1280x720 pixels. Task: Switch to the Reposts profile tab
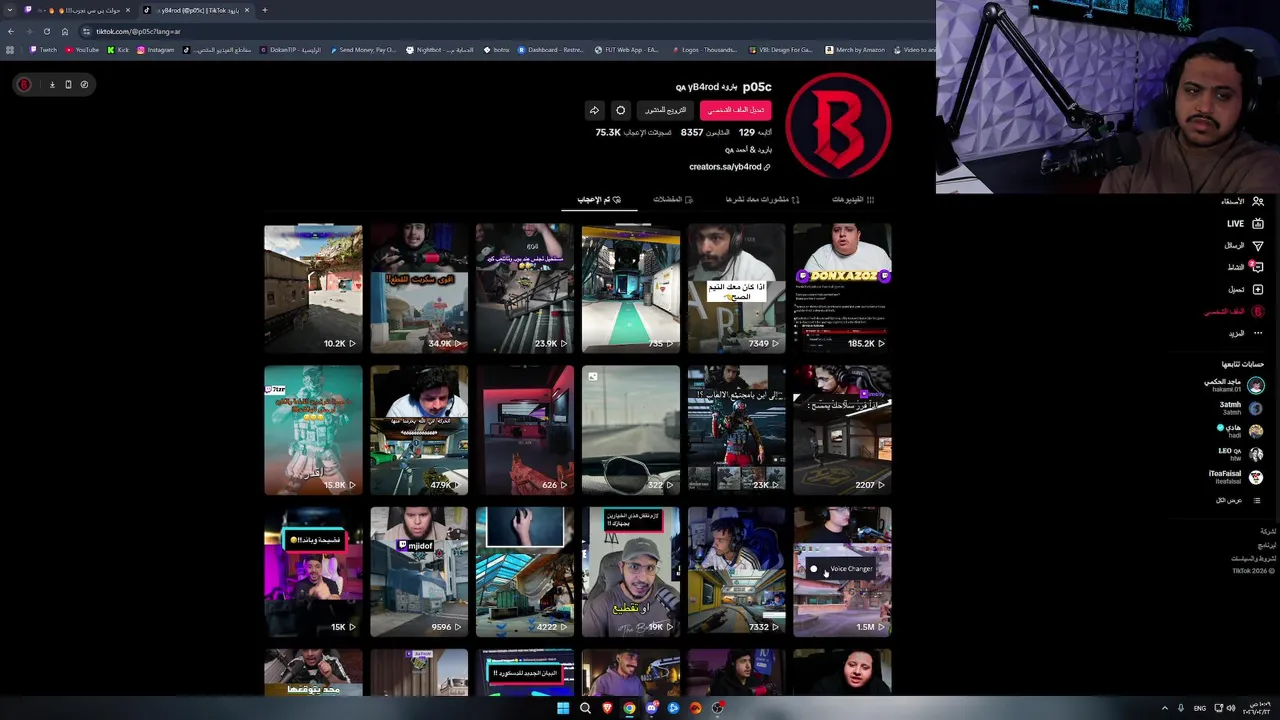[762, 199]
